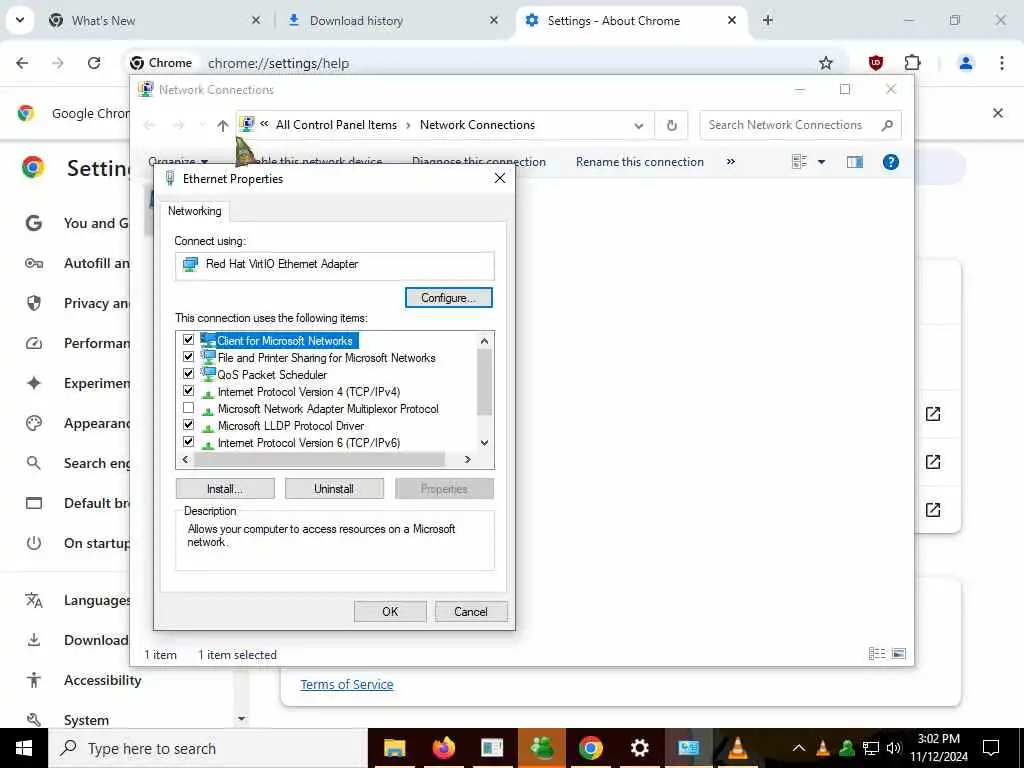1024x768 pixels.
Task: Click the items list left scroll arrow
Action: coord(185,460)
